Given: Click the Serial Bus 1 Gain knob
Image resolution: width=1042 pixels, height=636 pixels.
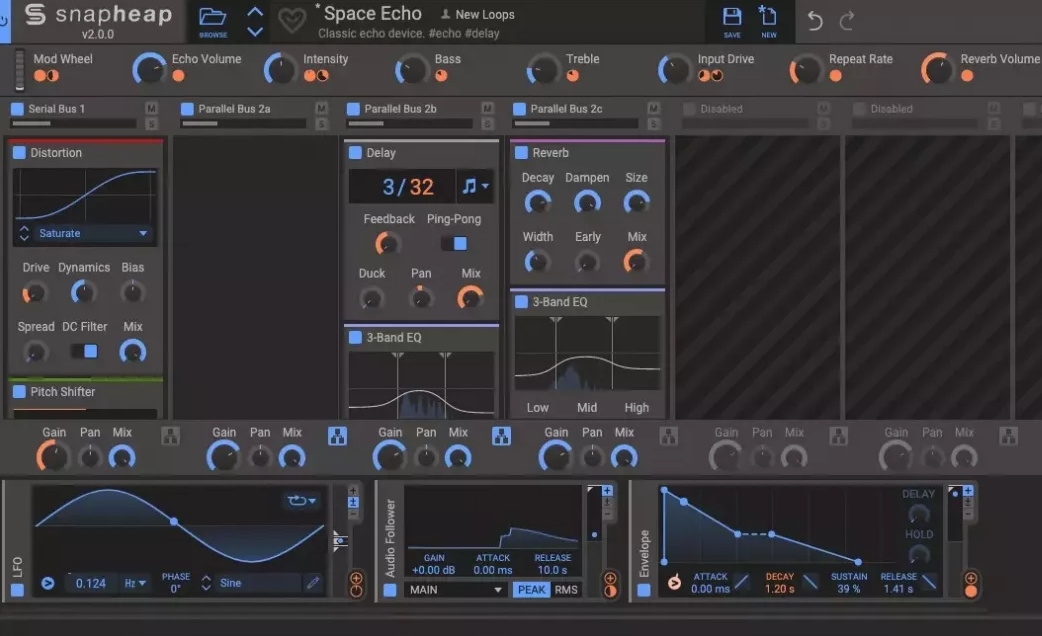Looking at the screenshot, I should point(52,457).
